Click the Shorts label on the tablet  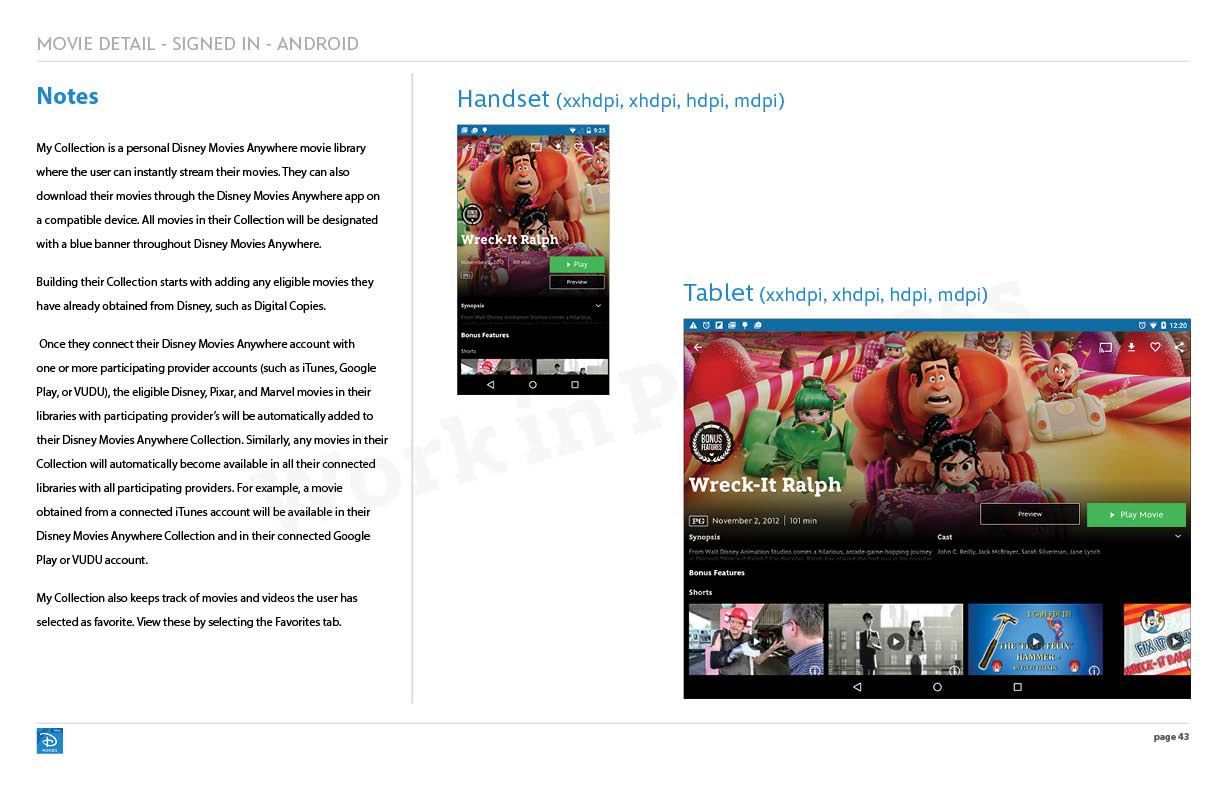[x=700, y=593]
